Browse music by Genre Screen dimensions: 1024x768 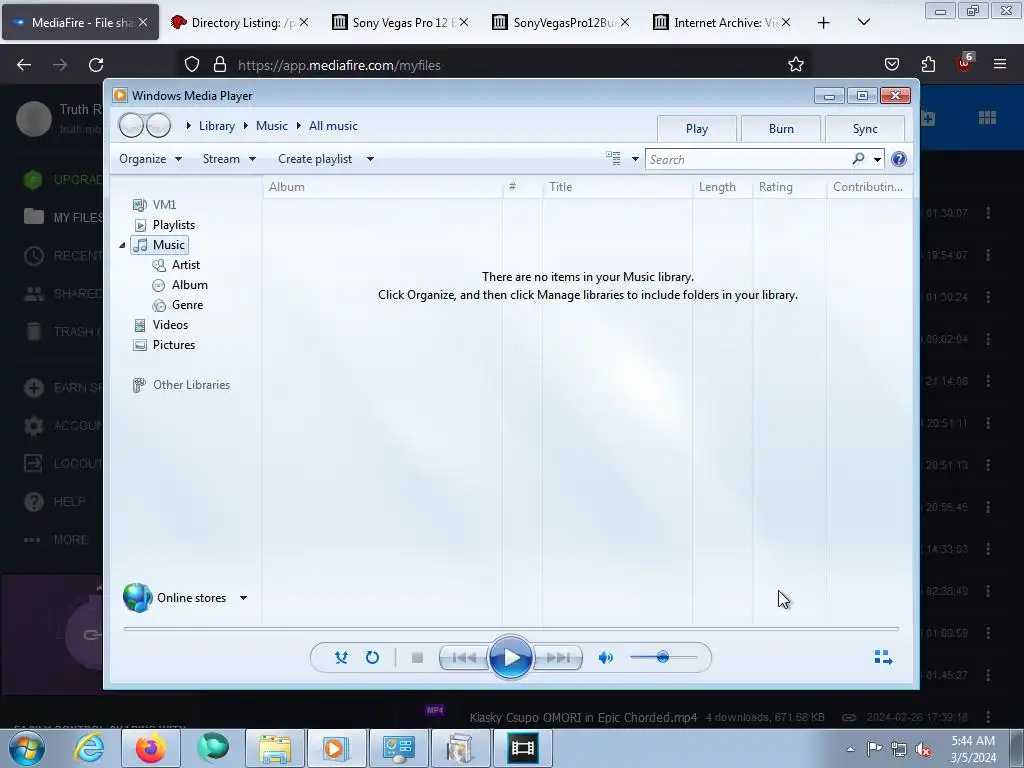(187, 305)
